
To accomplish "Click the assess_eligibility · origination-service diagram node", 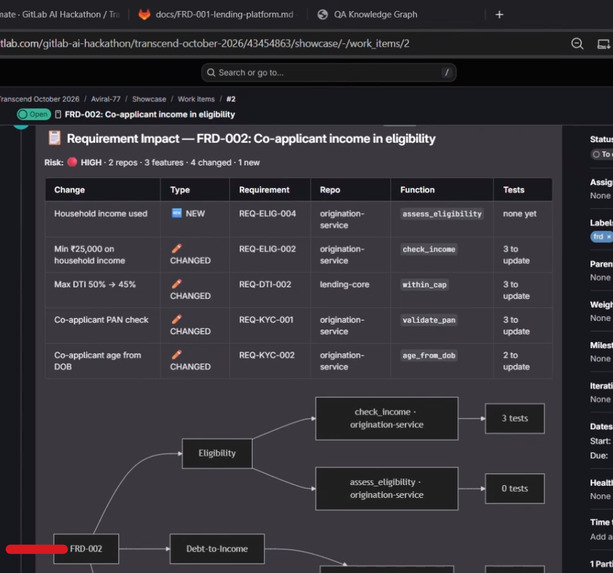I will [387, 489].
